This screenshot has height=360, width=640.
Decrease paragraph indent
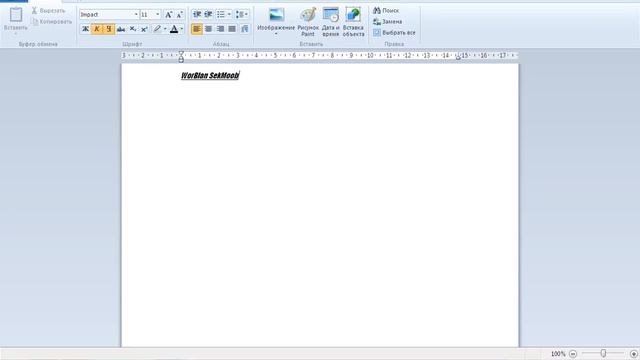pos(197,15)
